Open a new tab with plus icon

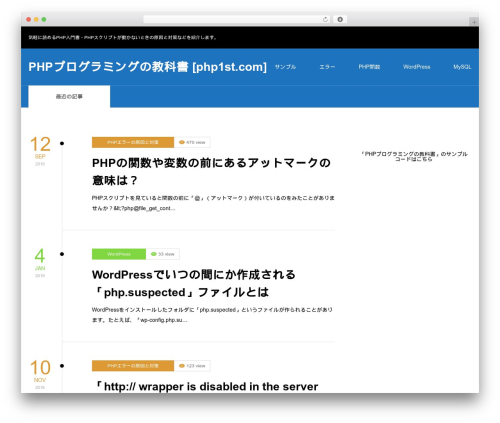(474, 22)
